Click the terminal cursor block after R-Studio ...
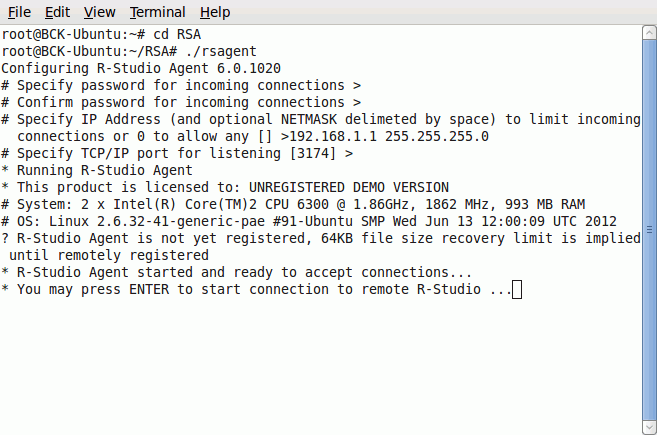Image resolution: width=657 pixels, height=435 pixels. click(x=517, y=290)
